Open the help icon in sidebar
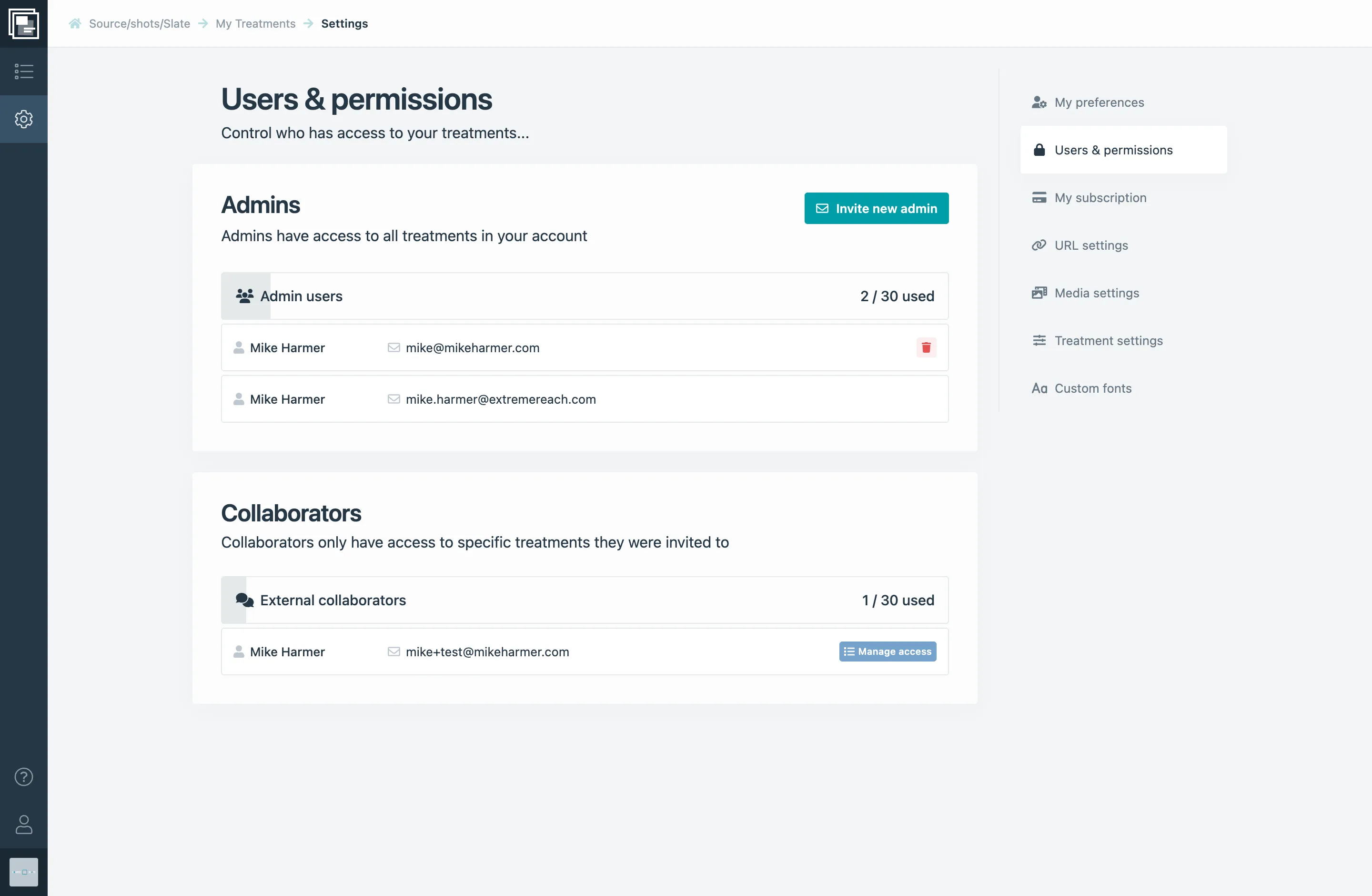1372x896 pixels. 24,777
